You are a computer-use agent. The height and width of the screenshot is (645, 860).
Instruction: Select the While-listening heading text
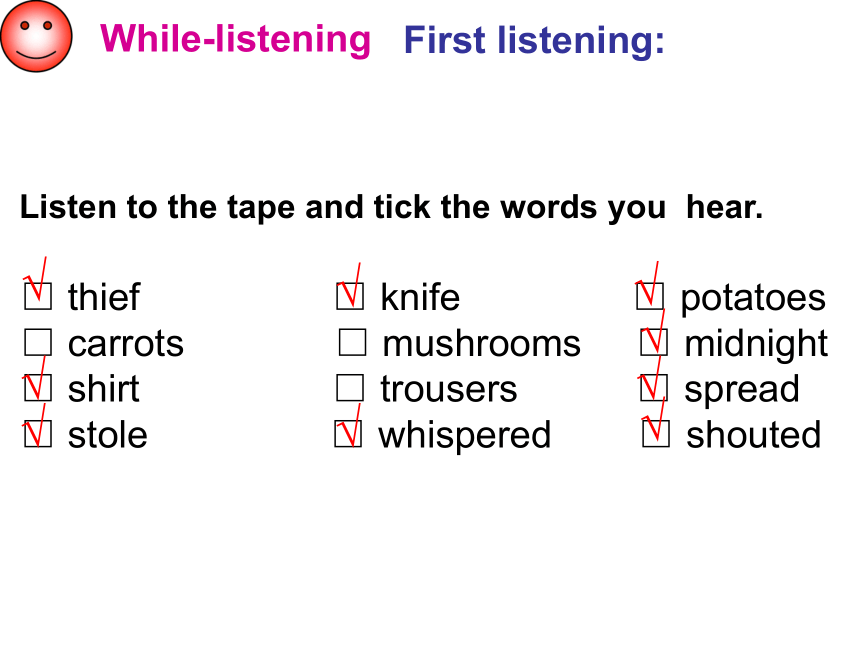pyautogui.click(x=235, y=39)
